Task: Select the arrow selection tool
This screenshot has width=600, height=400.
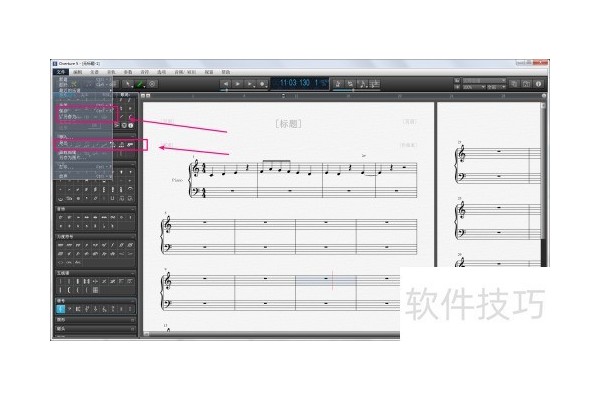Action: tap(128, 83)
